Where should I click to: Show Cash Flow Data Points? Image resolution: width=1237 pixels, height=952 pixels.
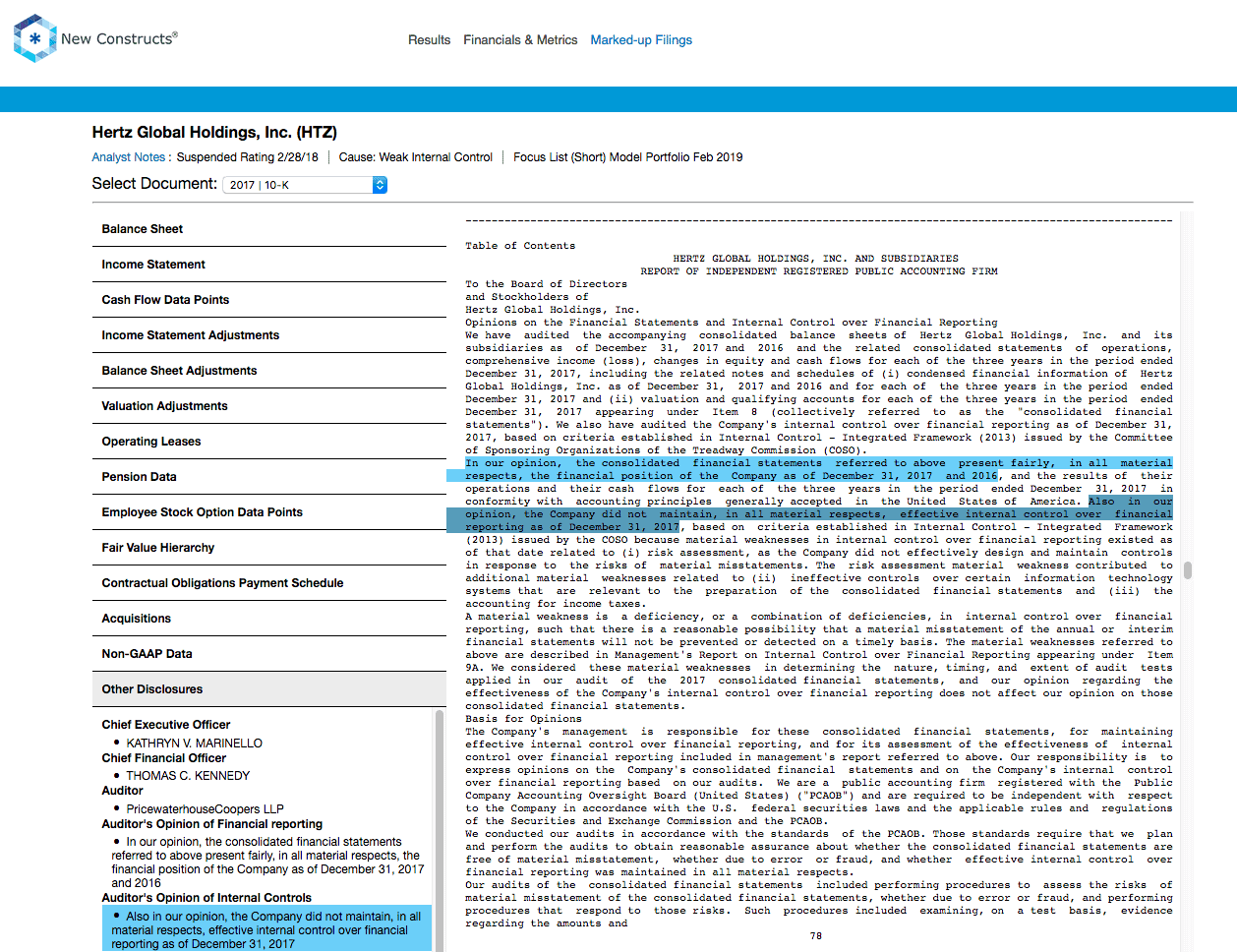[x=268, y=300]
